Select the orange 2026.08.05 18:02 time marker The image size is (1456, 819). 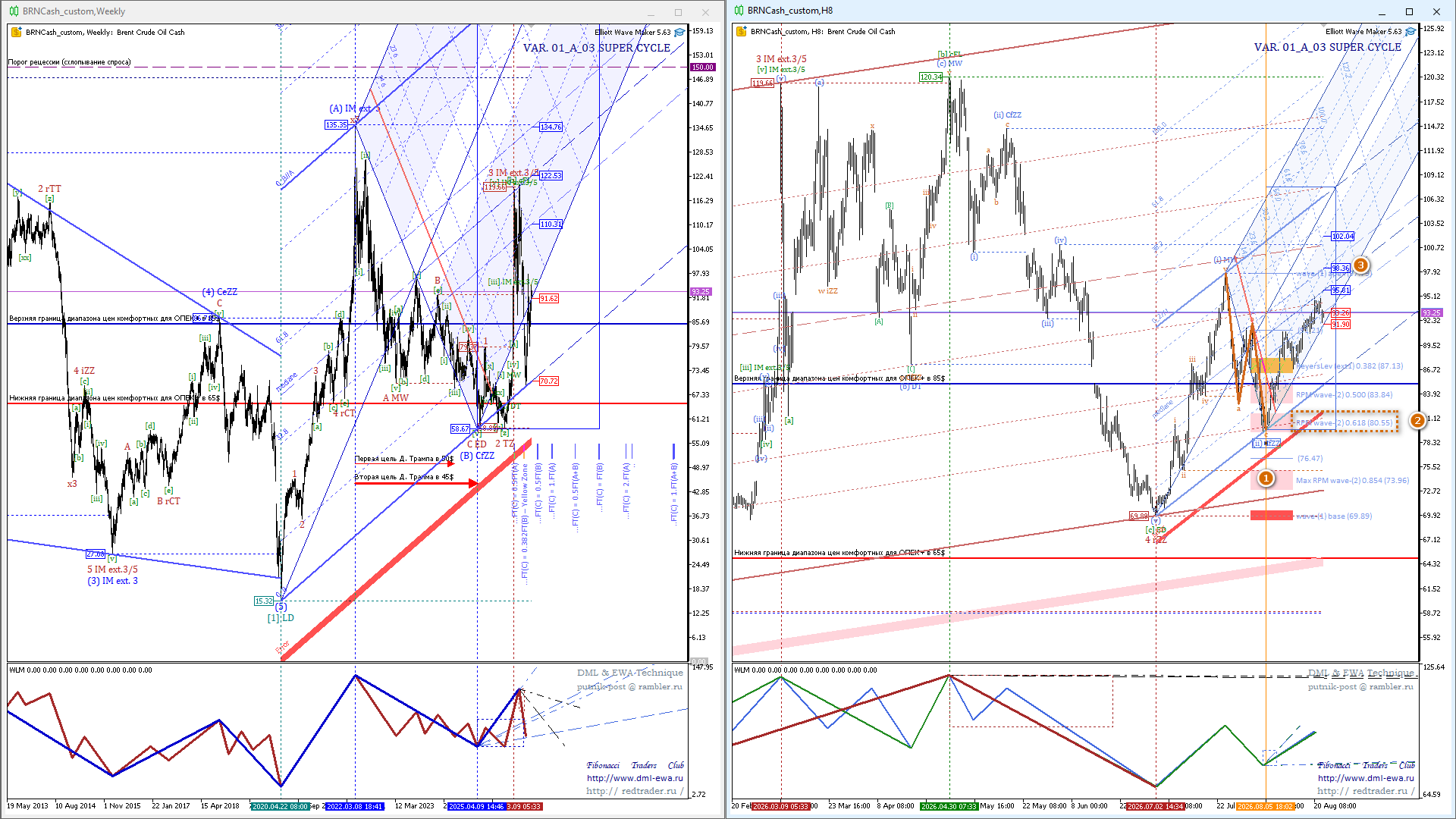(x=1265, y=806)
